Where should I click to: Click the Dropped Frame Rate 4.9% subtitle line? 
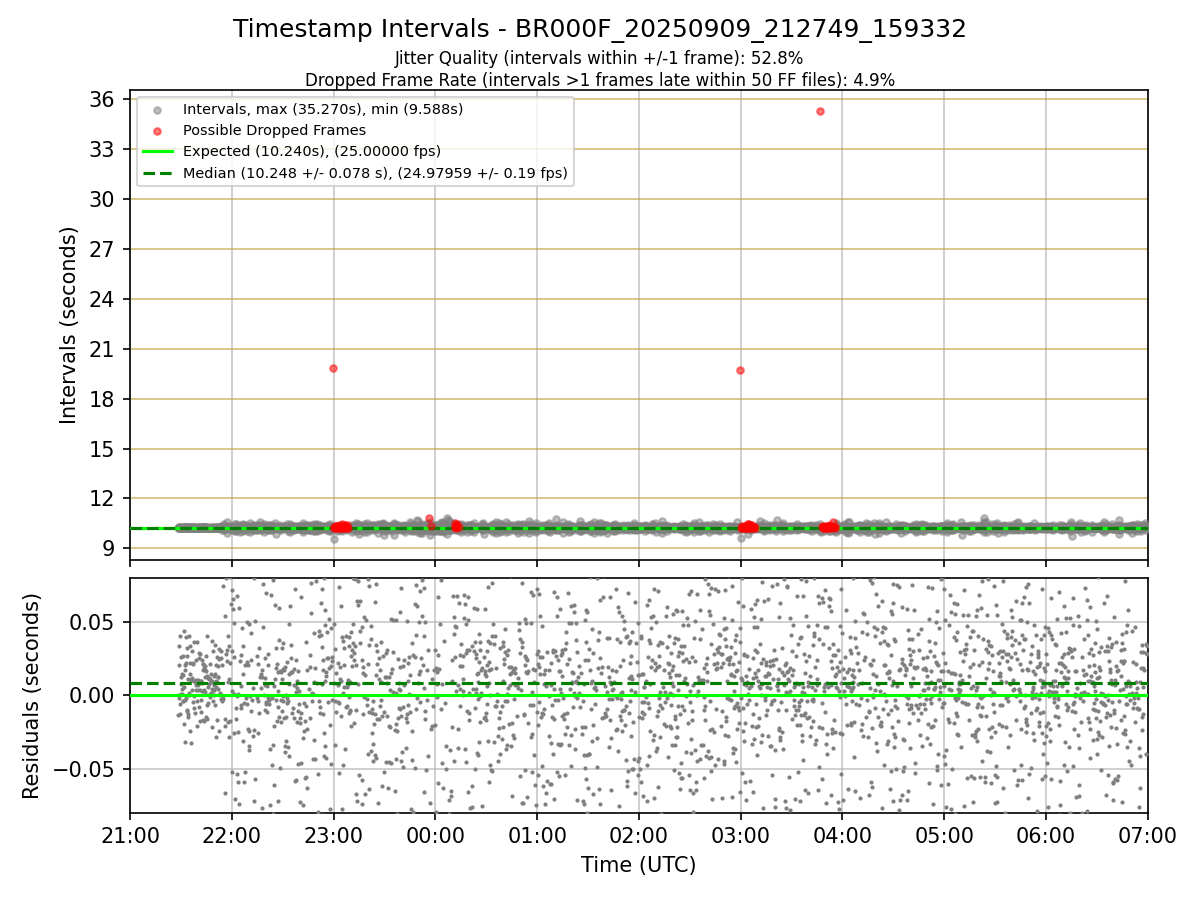(599, 79)
